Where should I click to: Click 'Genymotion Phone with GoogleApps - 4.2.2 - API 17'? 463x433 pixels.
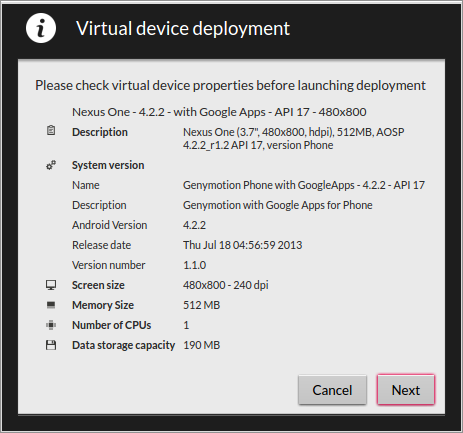[x=304, y=185]
